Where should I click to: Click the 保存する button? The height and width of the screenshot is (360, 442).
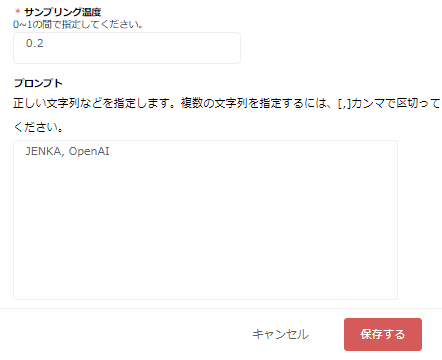[x=383, y=334]
